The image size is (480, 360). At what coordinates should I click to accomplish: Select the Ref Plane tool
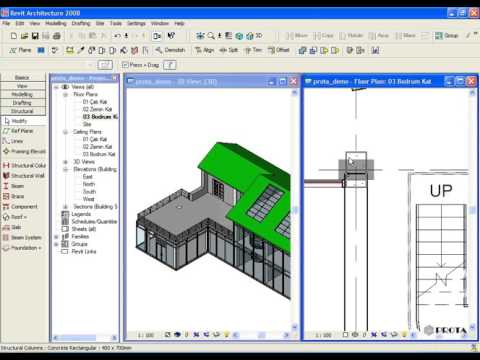coord(19,131)
